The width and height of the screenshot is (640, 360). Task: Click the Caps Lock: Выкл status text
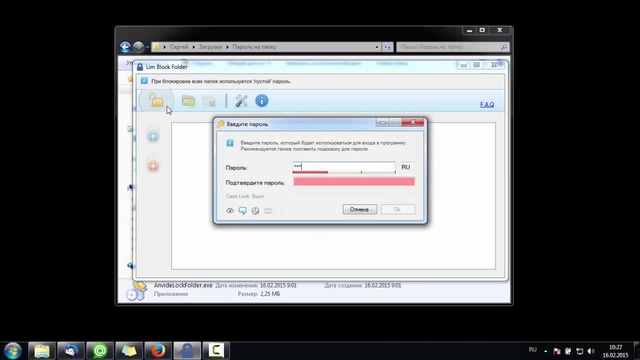pyautogui.click(x=245, y=196)
